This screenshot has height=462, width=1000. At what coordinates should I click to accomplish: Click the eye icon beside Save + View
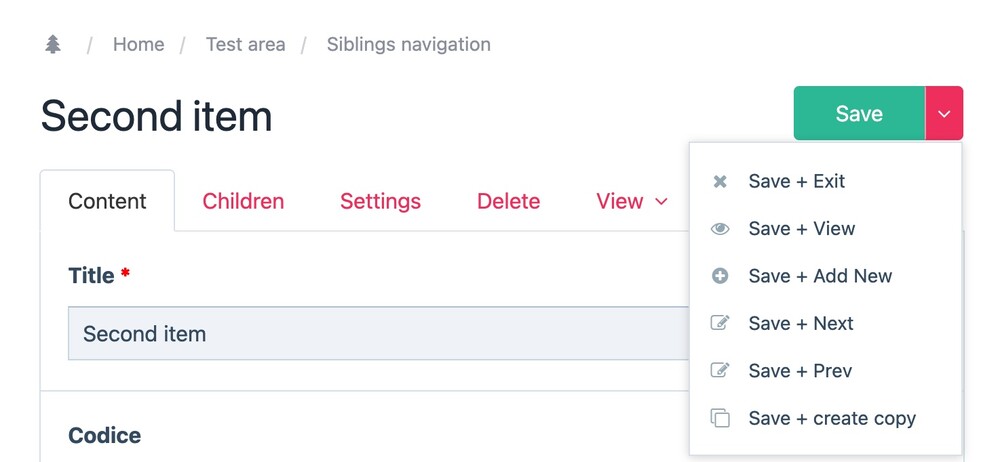tap(719, 229)
